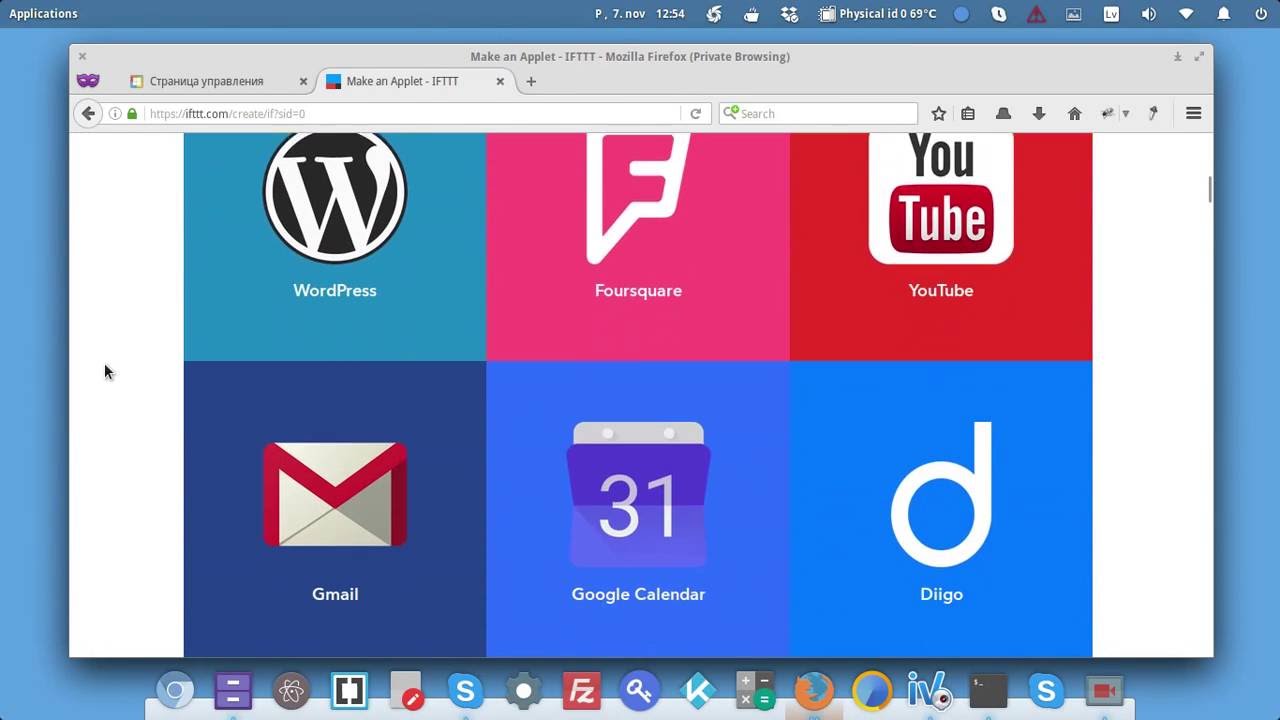Select the Make an Applet - IFTTT tab

point(415,82)
